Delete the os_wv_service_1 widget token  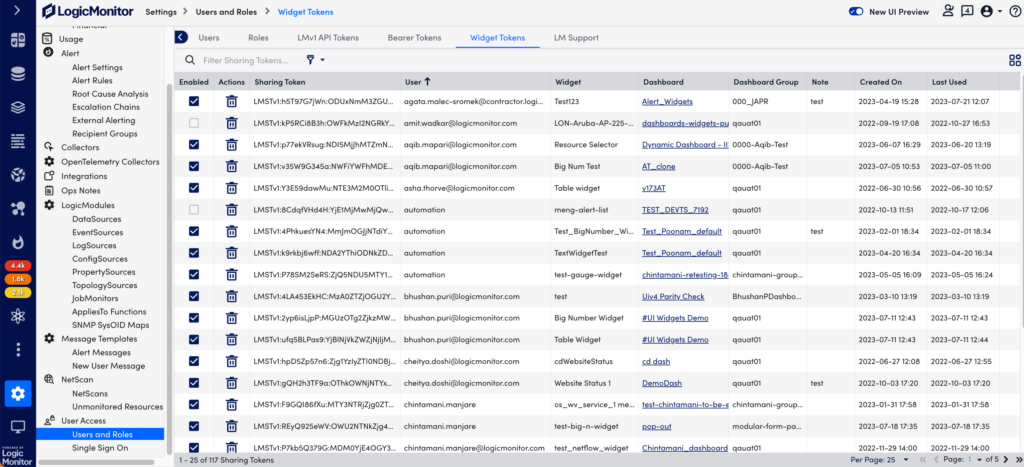pos(231,405)
